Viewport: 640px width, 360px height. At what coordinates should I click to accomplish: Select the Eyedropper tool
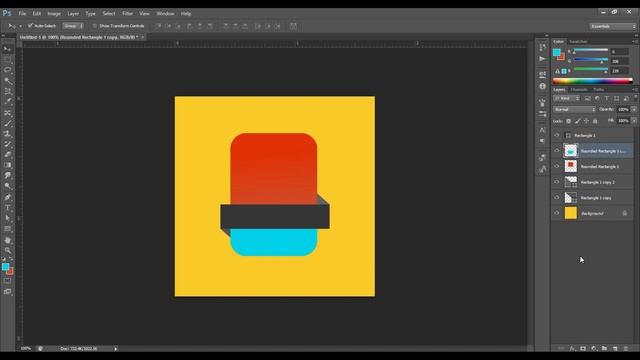[x=7, y=102]
